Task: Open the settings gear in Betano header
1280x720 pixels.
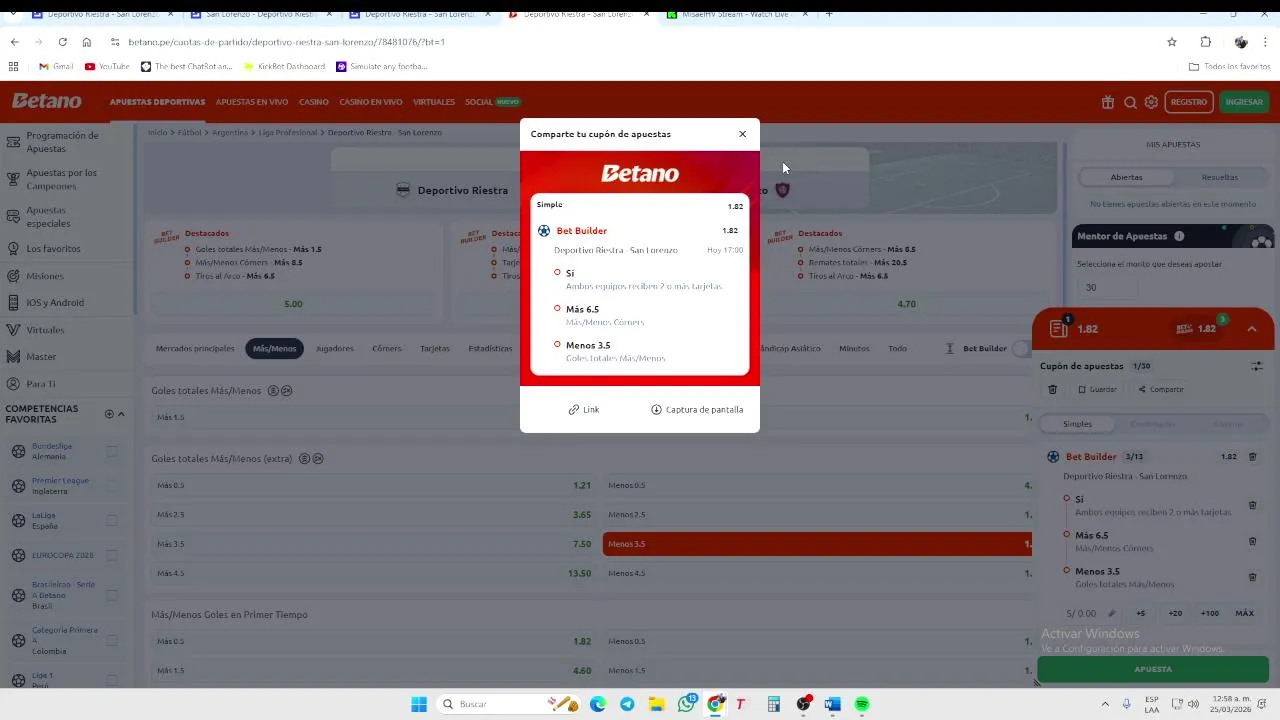Action: point(1151,102)
